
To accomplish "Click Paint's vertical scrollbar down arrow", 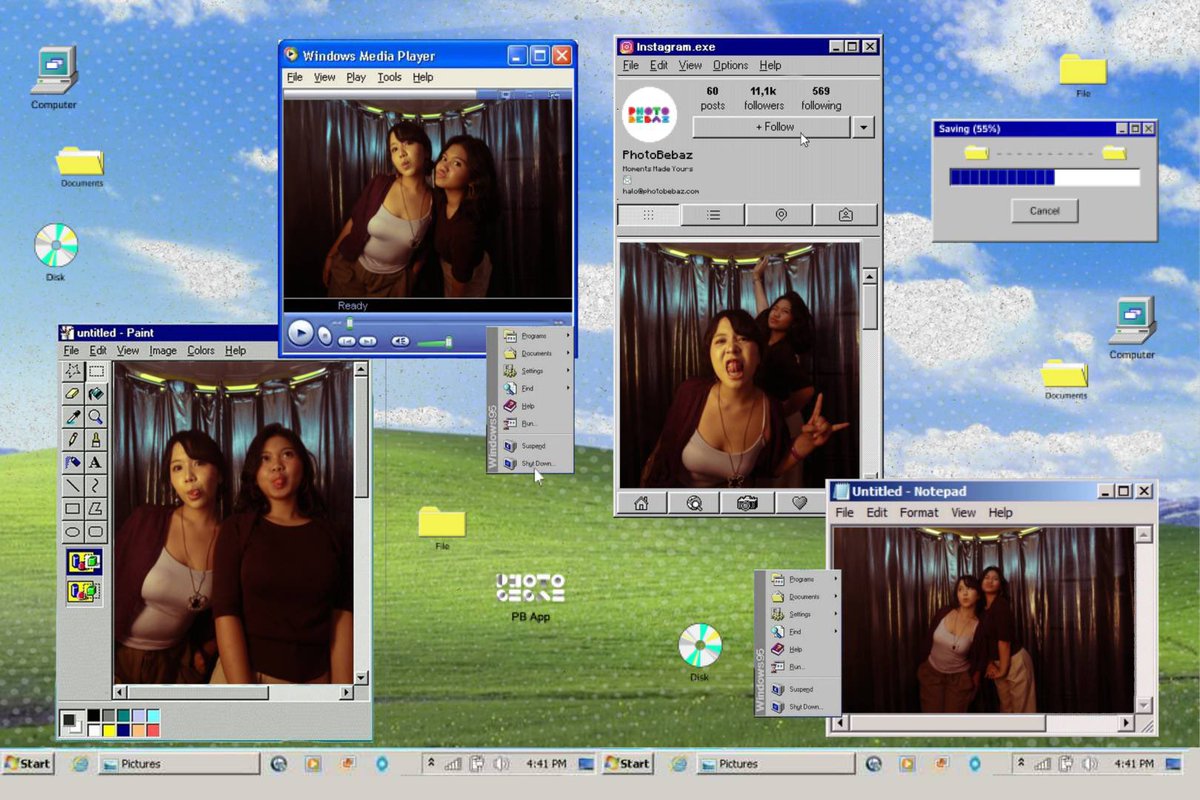I will click(361, 678).
